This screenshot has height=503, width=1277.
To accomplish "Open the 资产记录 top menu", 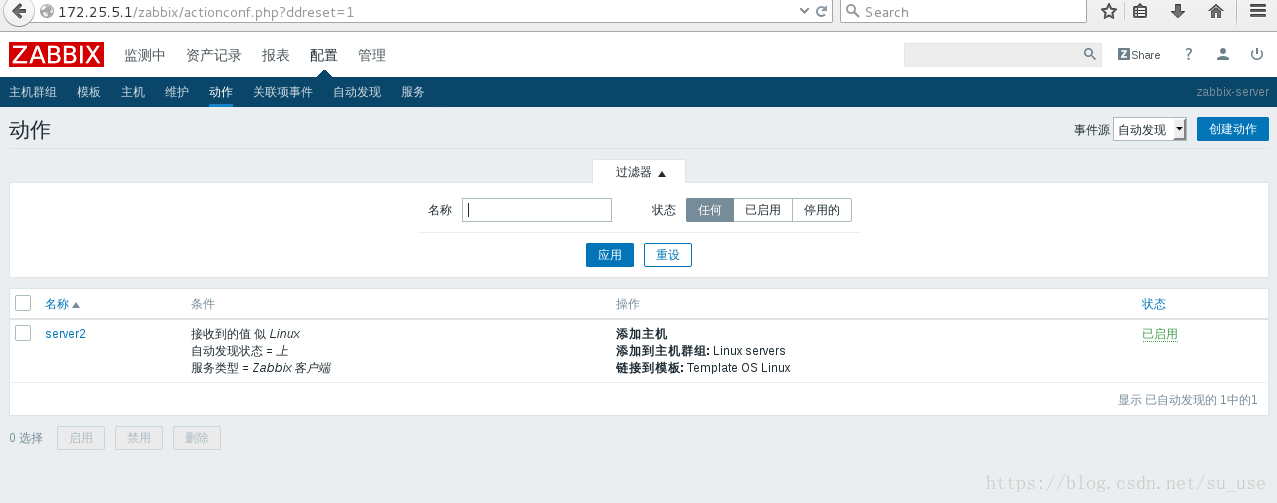I will click(x=214, y=55).
